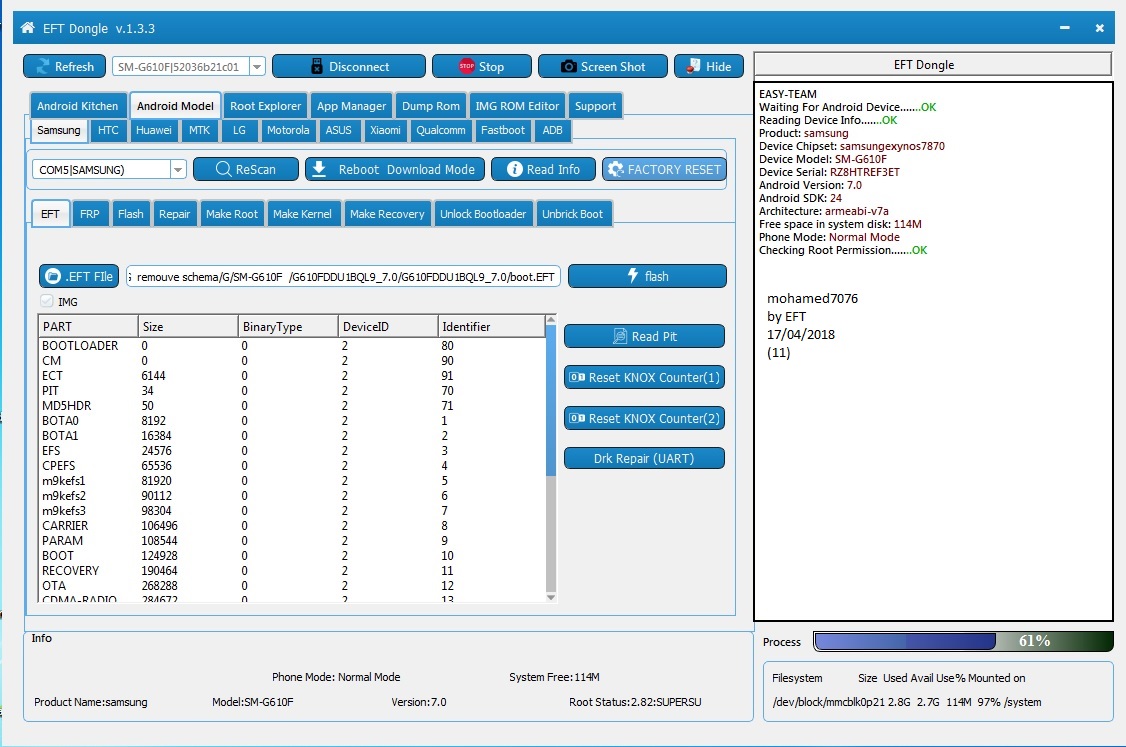Click the partition table vertical scrollbar
1126x747 pixels.
pyautogui.click(x=551, y=458)
